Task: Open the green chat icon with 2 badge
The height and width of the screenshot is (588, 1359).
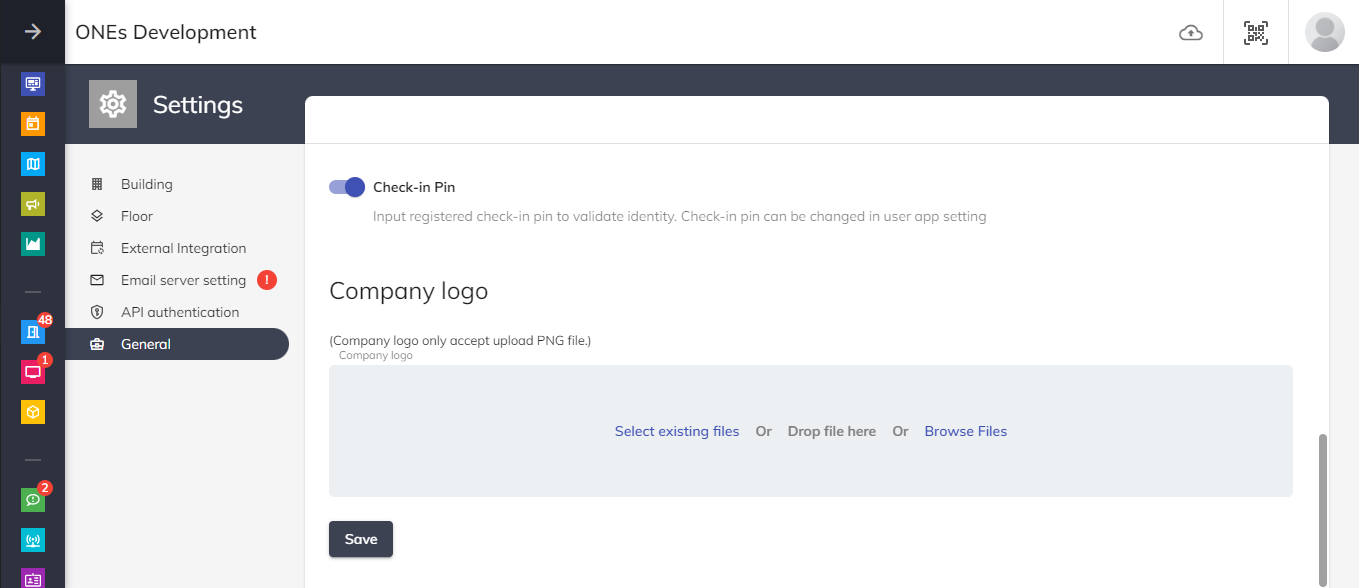Action: click(x=33, y=500)
